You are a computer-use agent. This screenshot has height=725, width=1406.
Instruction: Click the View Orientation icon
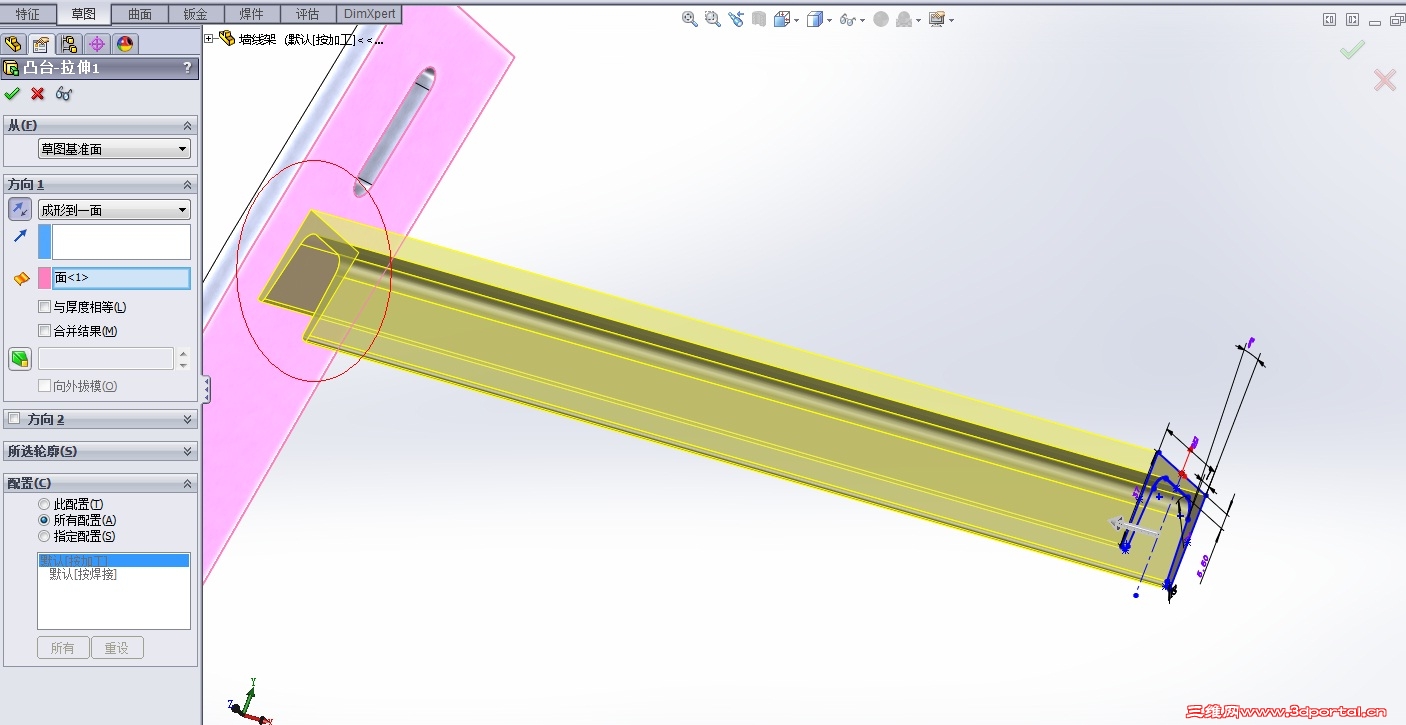tap(781, 19)
